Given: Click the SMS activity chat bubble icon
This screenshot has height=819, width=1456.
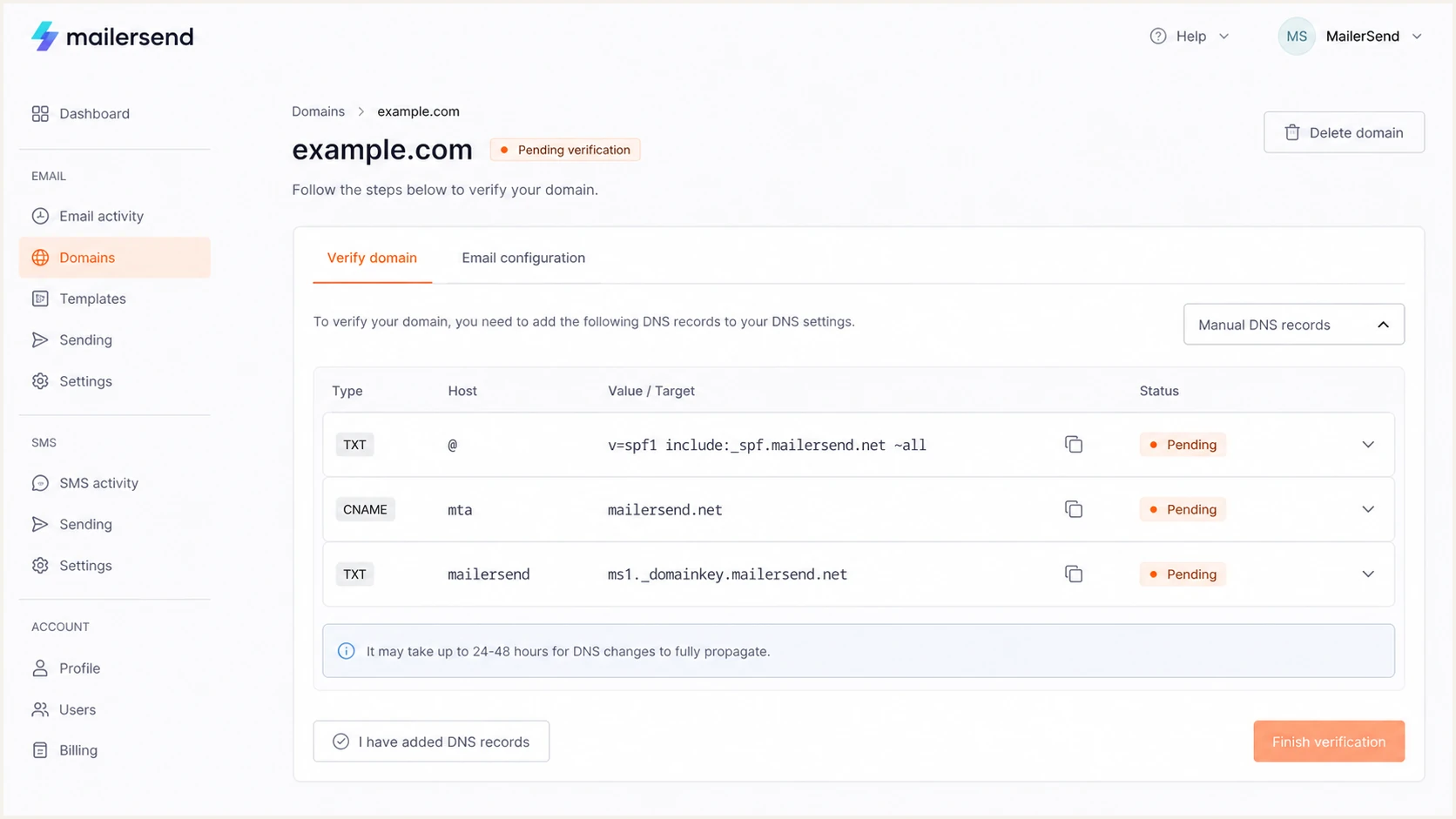Looking at the screenshot, I should [40, 483].
